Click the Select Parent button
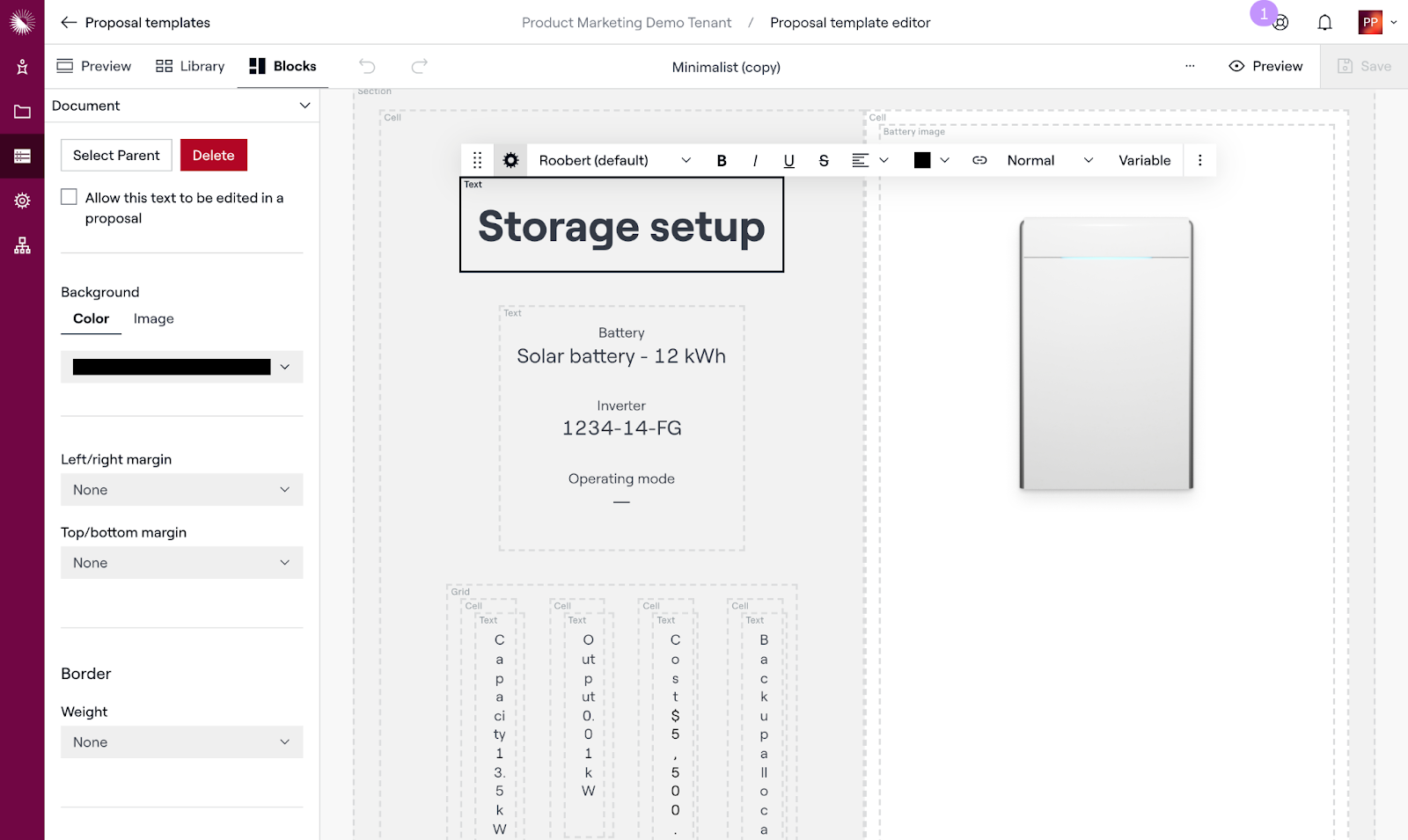This screenshot has height=840, width=1408. (116, 155)
